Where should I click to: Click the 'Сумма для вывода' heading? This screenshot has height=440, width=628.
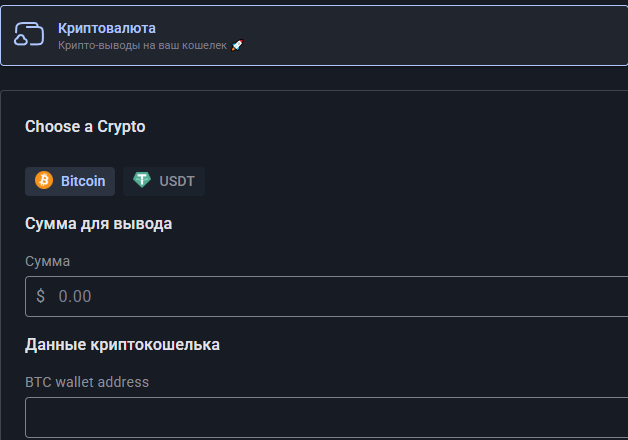(x=98, y=223)
